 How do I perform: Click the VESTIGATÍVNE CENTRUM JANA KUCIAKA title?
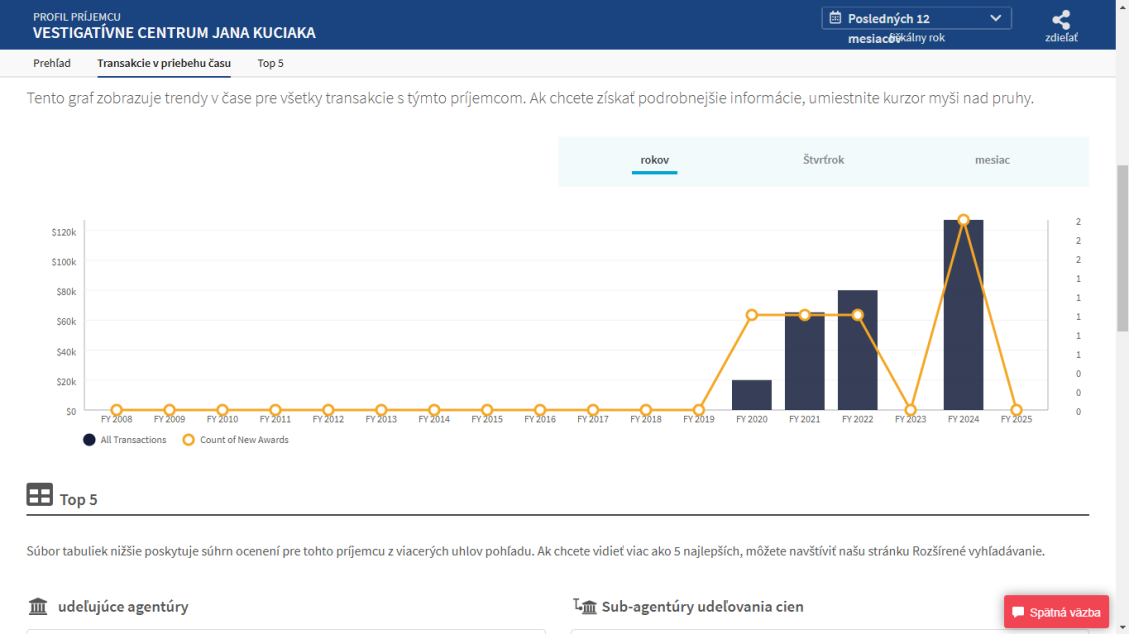tap(174, 33)
